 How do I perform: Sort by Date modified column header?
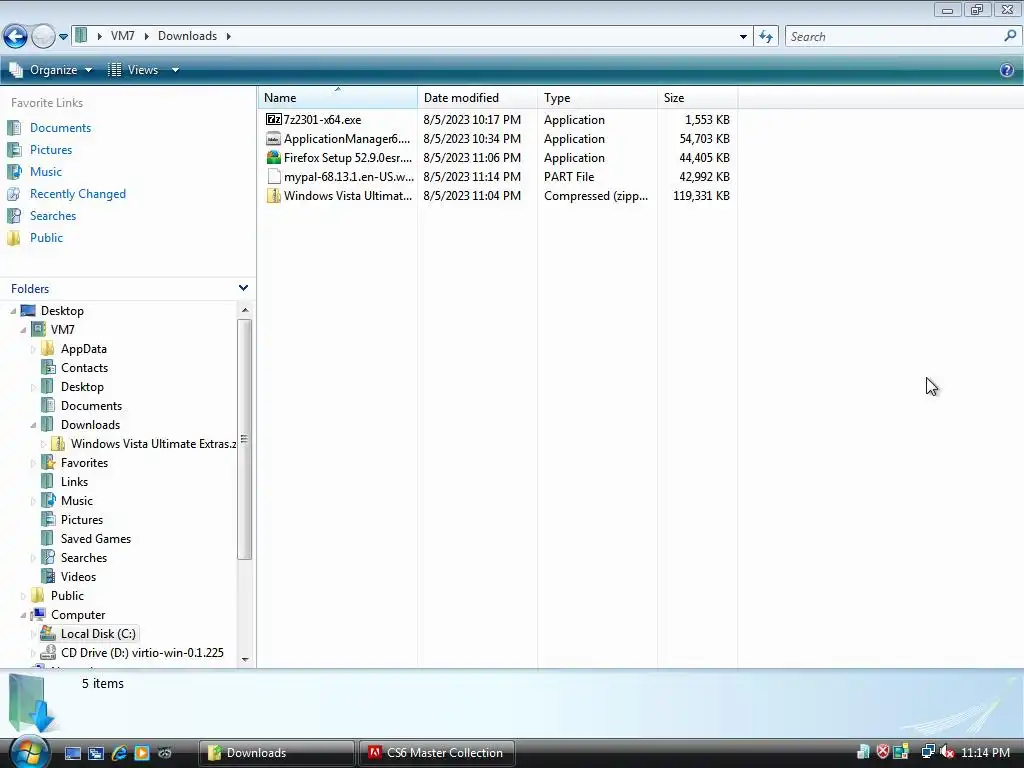point(477,97)
